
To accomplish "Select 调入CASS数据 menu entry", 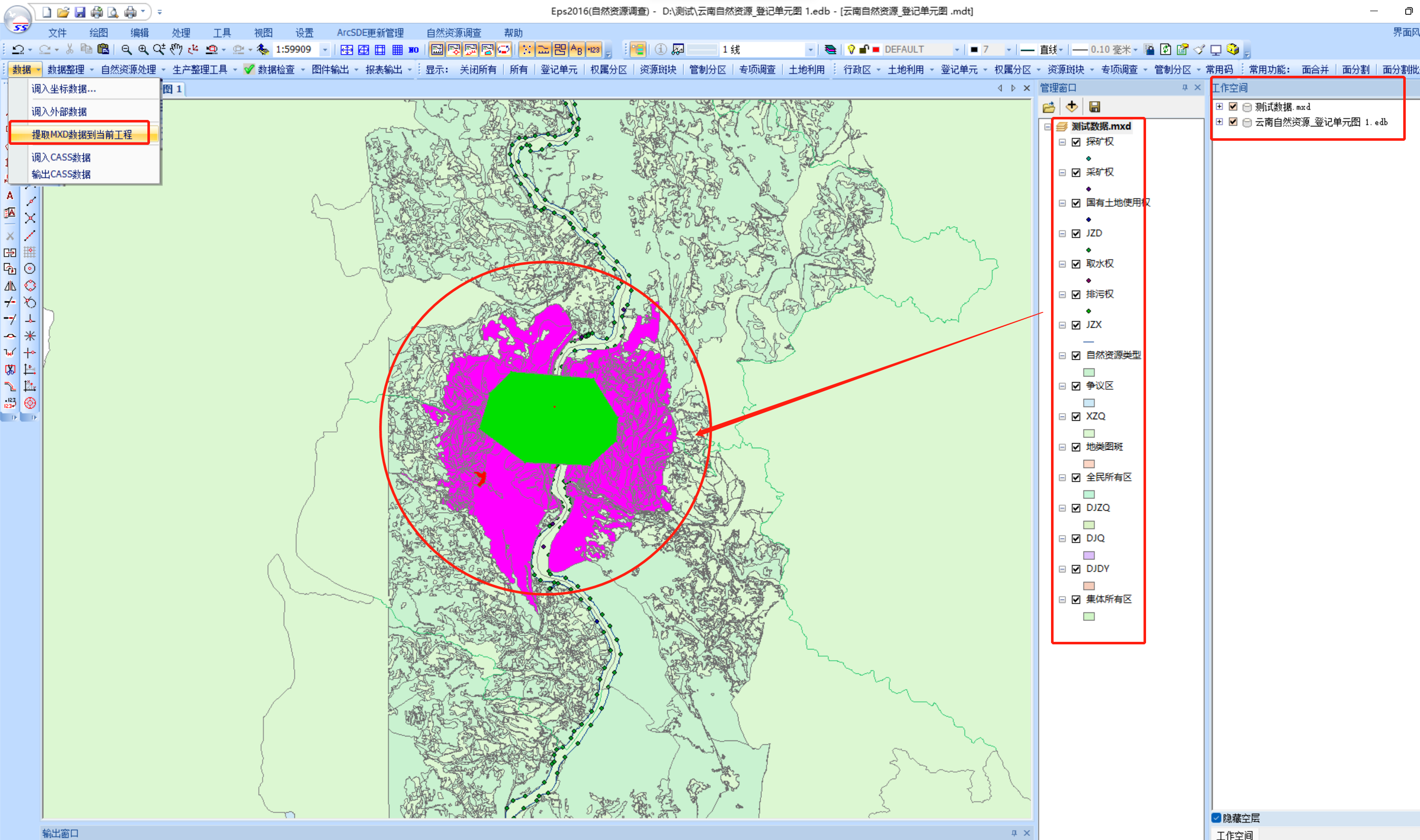I will [60, 158].
